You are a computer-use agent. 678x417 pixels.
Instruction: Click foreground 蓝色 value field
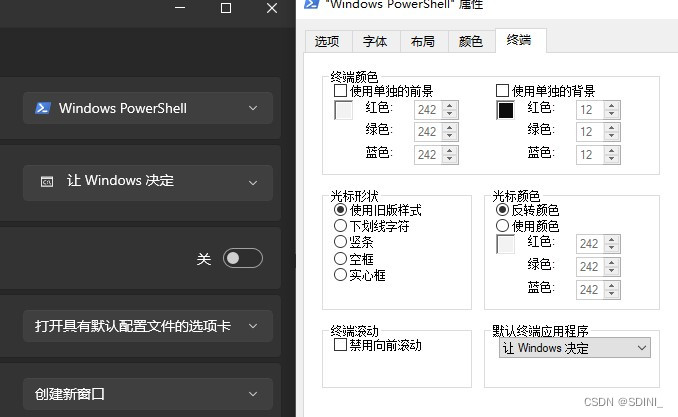(428, 155)
